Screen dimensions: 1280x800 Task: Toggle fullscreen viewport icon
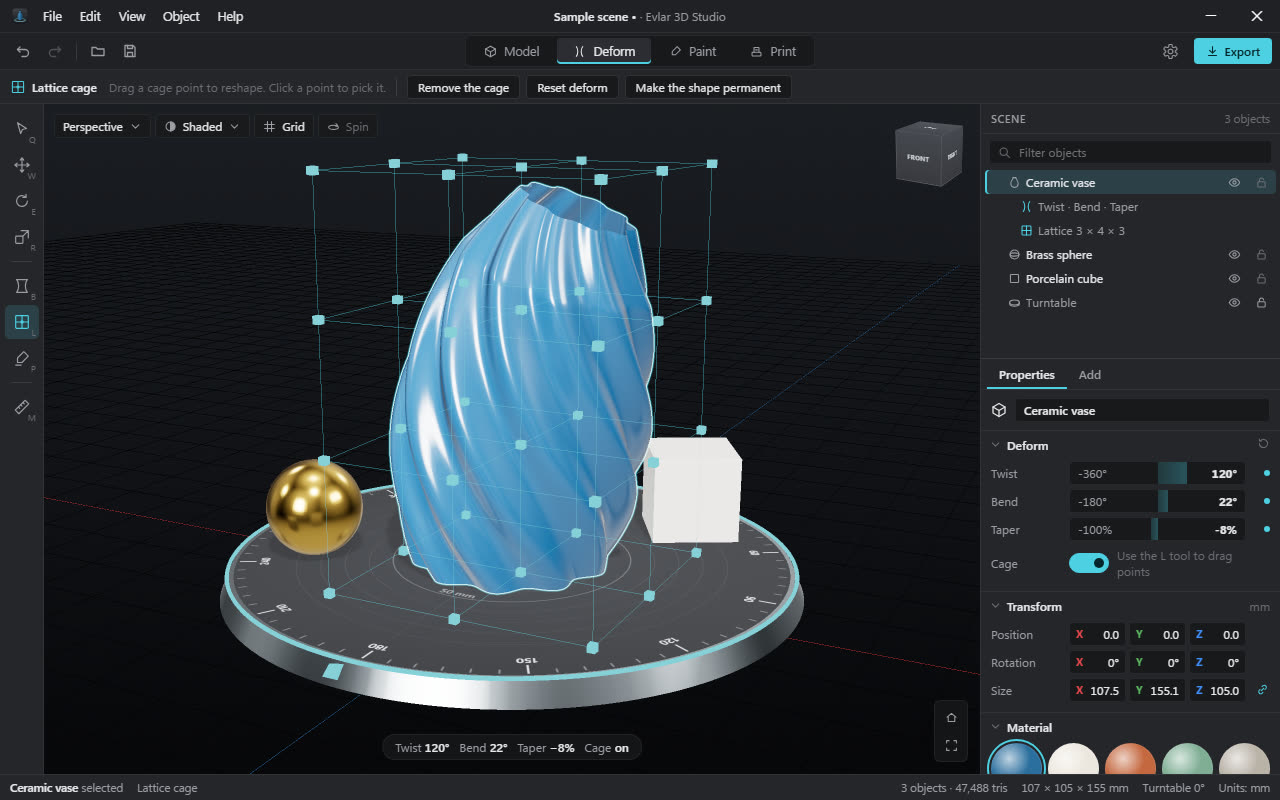tap(951, 746)
